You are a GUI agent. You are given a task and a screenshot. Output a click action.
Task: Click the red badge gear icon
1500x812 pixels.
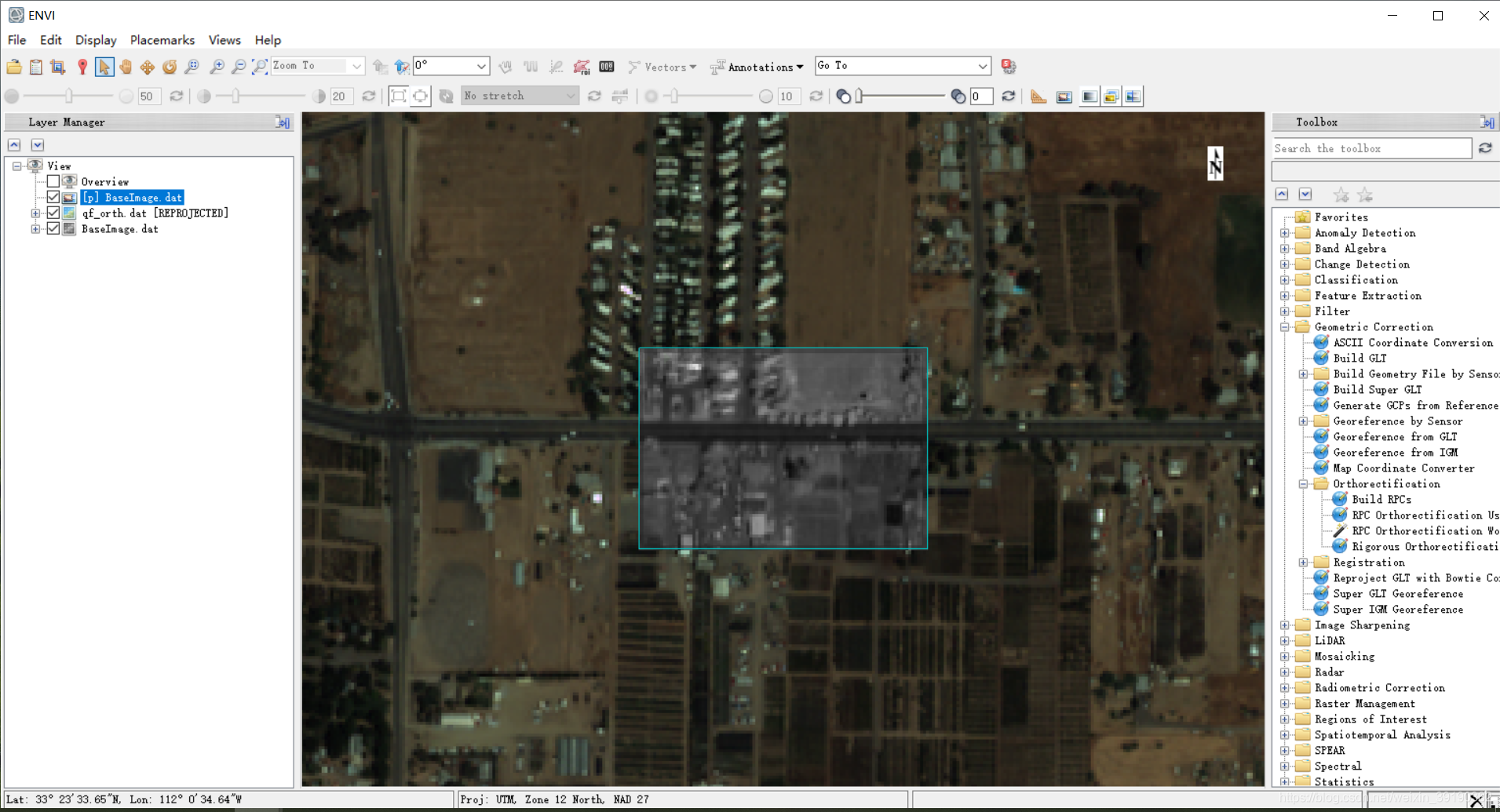(x=1009, y=67)
